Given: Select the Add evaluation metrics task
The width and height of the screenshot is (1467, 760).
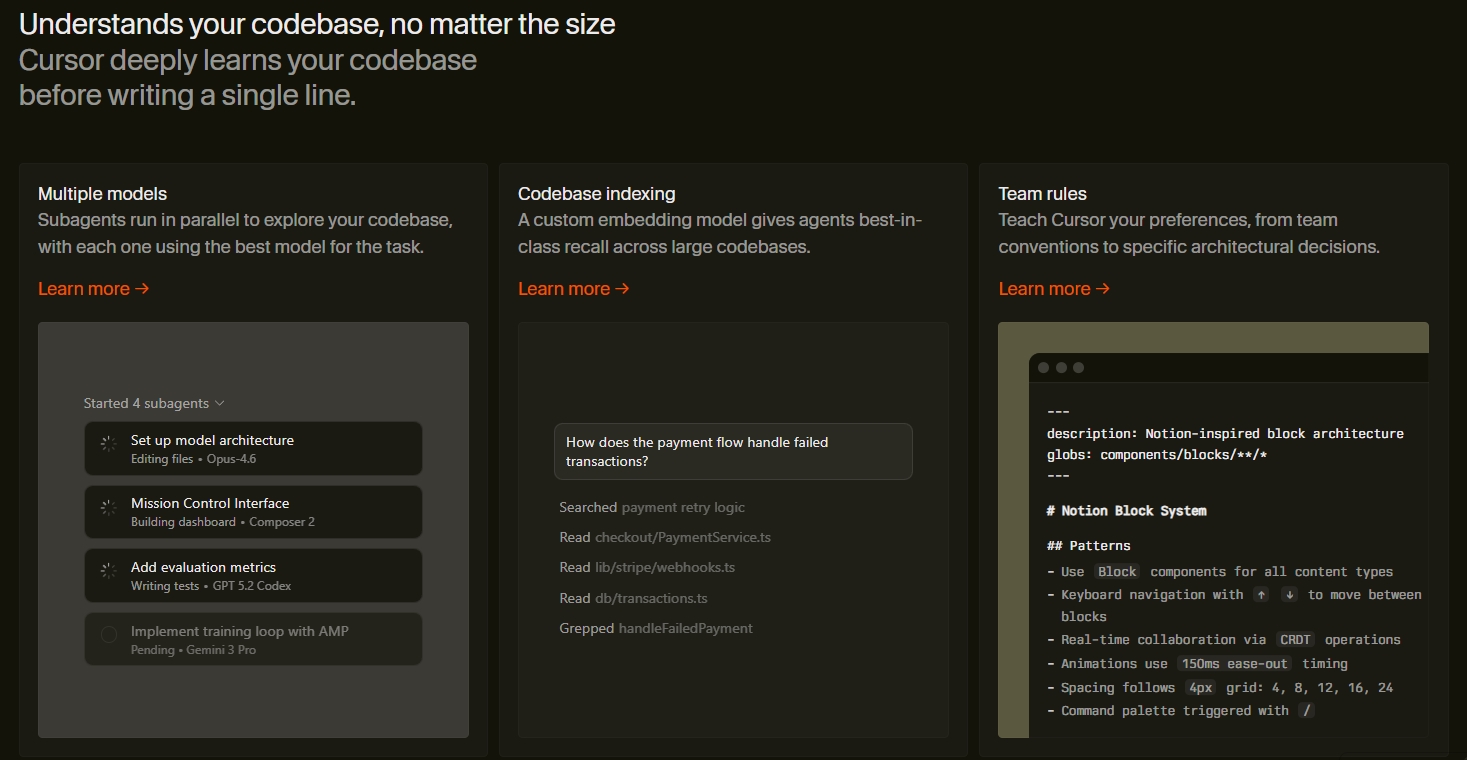Looking at the screenshot, I should click(x=253, y=575).
